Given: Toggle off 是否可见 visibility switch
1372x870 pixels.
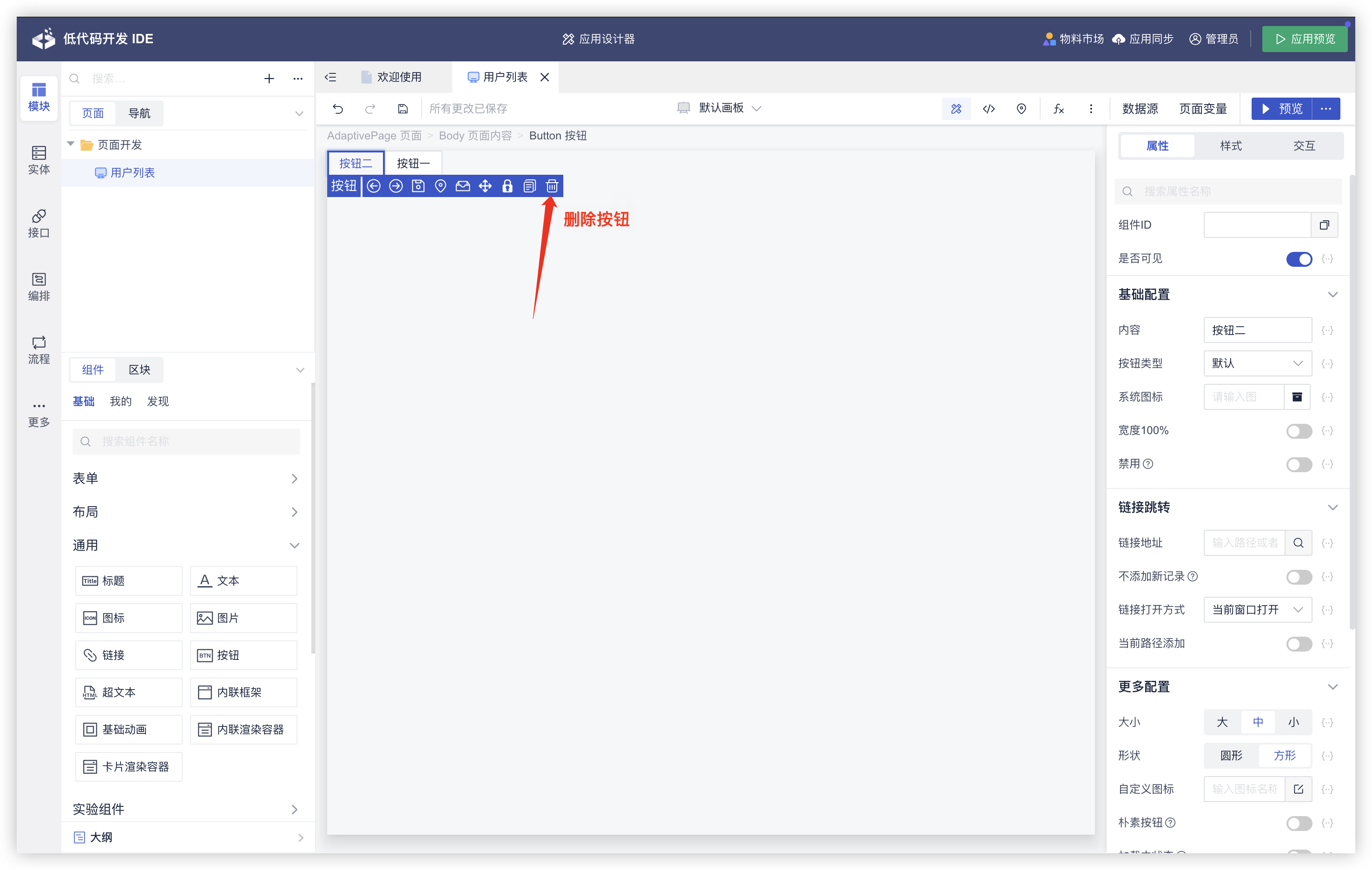Looking at the screenshot, I should [1299, 259].
